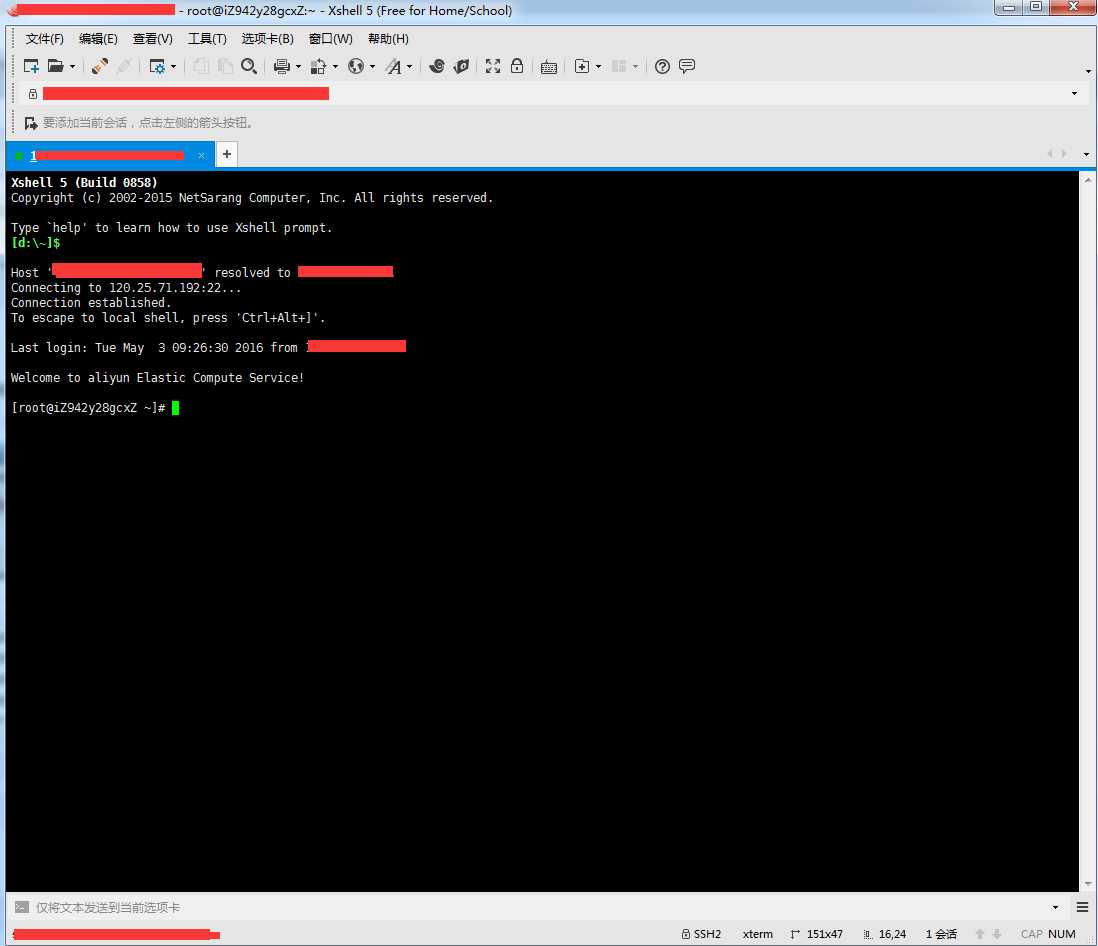Expand the Encoding globe dropdown arrow
Image resolution: width=1098 pixels, height=946 pixels.
coord(373,67)
